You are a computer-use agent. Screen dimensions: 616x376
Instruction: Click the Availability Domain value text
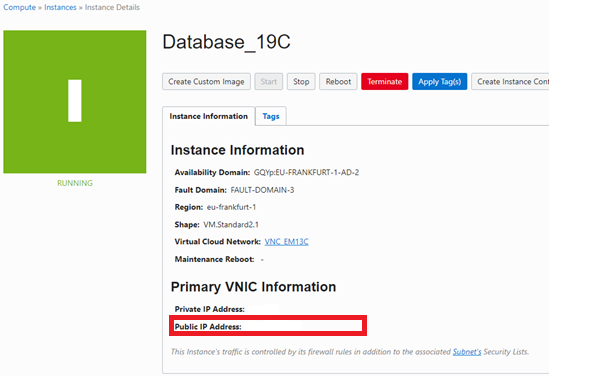(306, 172)
